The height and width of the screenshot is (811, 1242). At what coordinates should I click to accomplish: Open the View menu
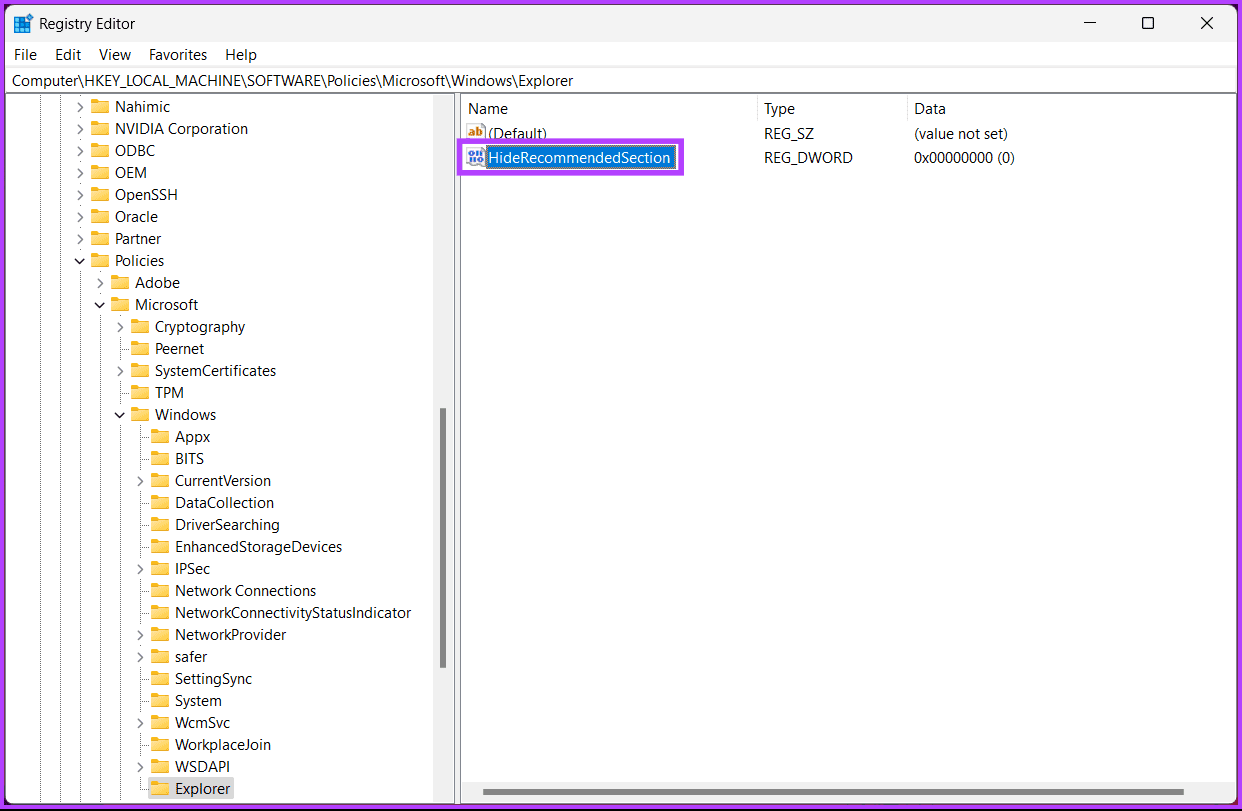[x=115, y=55]
